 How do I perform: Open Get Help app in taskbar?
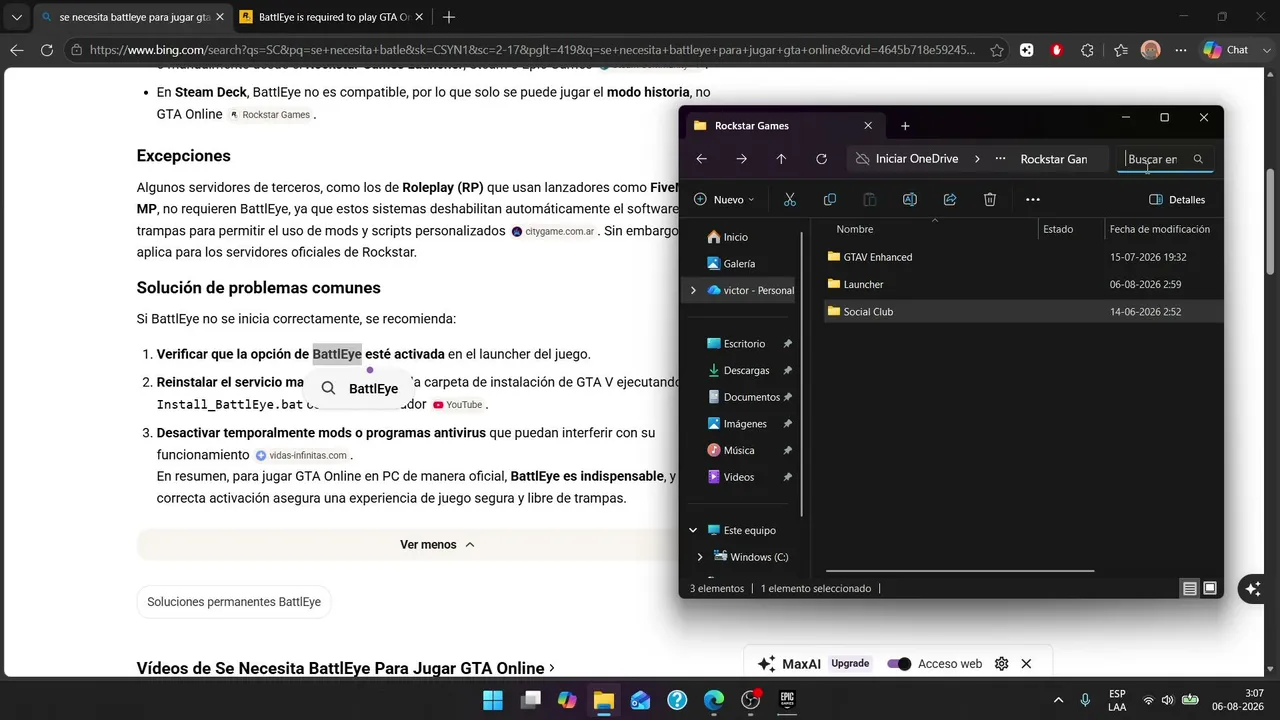tap(677, 700)
